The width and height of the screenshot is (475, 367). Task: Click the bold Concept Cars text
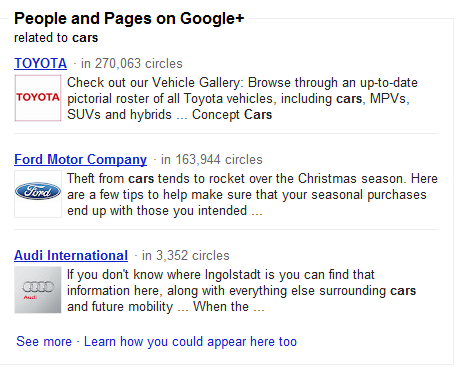(x=232, y=115)
